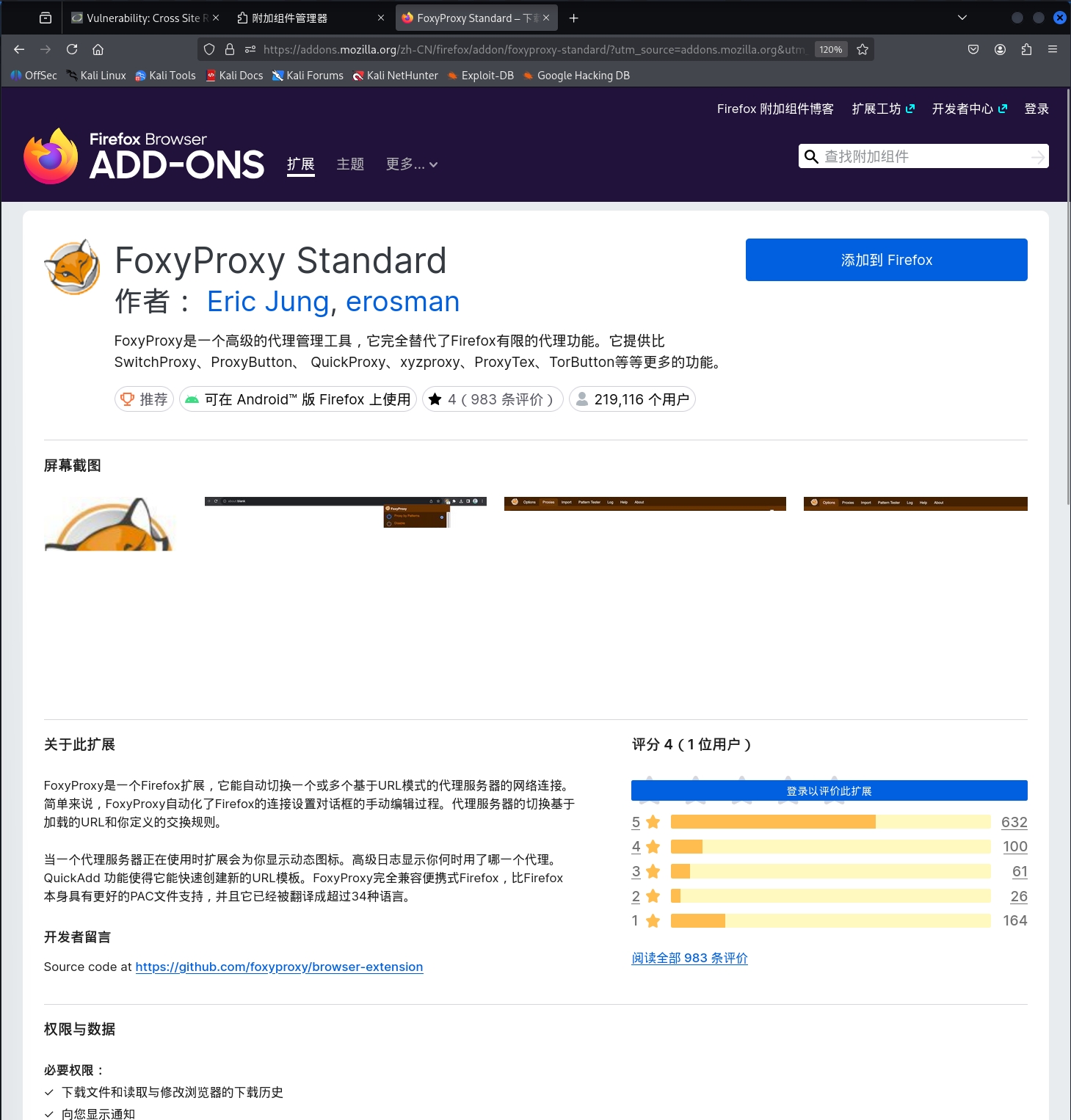The width and height of the screenshot is (1071, 1120).
Task: Open the first fox logo screenshot thumbnail
Action: (109, 524)
